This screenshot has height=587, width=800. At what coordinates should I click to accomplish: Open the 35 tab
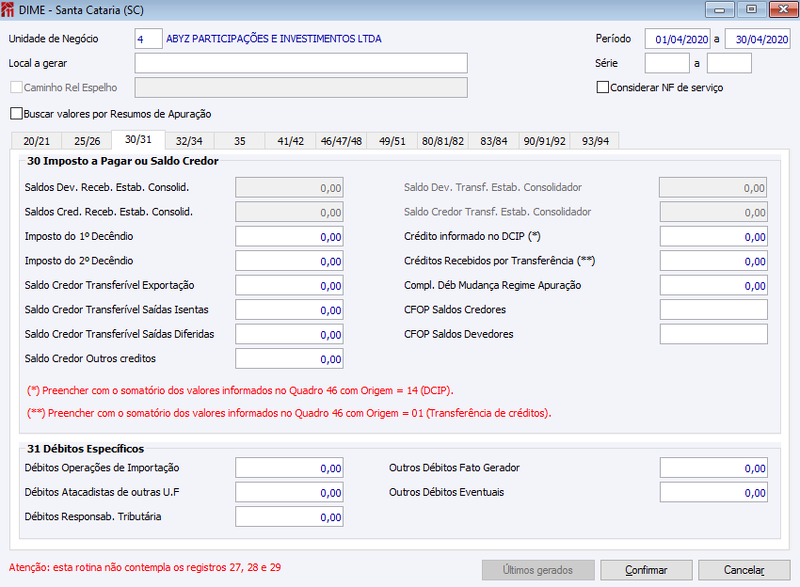(x=240, y=141)
